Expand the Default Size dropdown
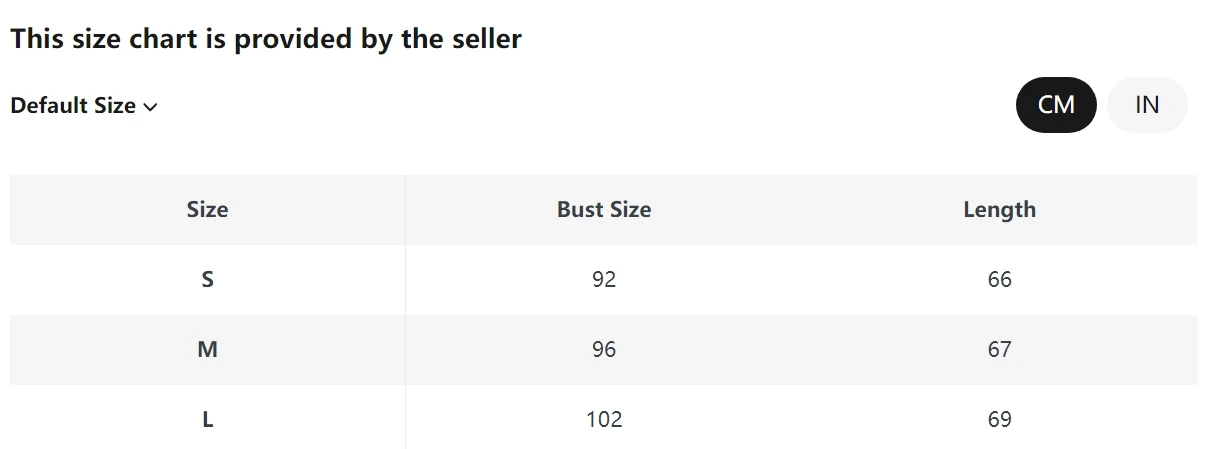Screen dimensions: 1213x449 tap(84, 106)
